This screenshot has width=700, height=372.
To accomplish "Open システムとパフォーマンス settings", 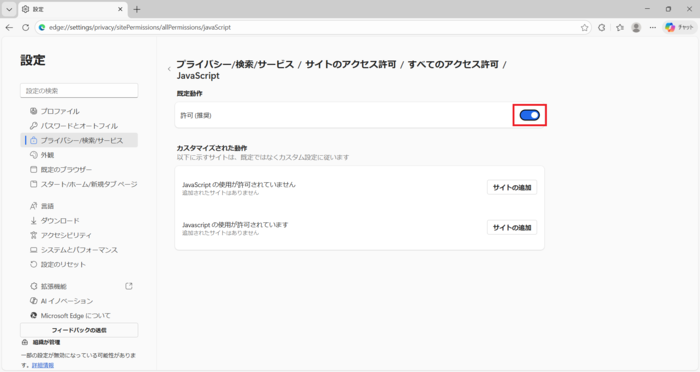I will pos(79,250).
